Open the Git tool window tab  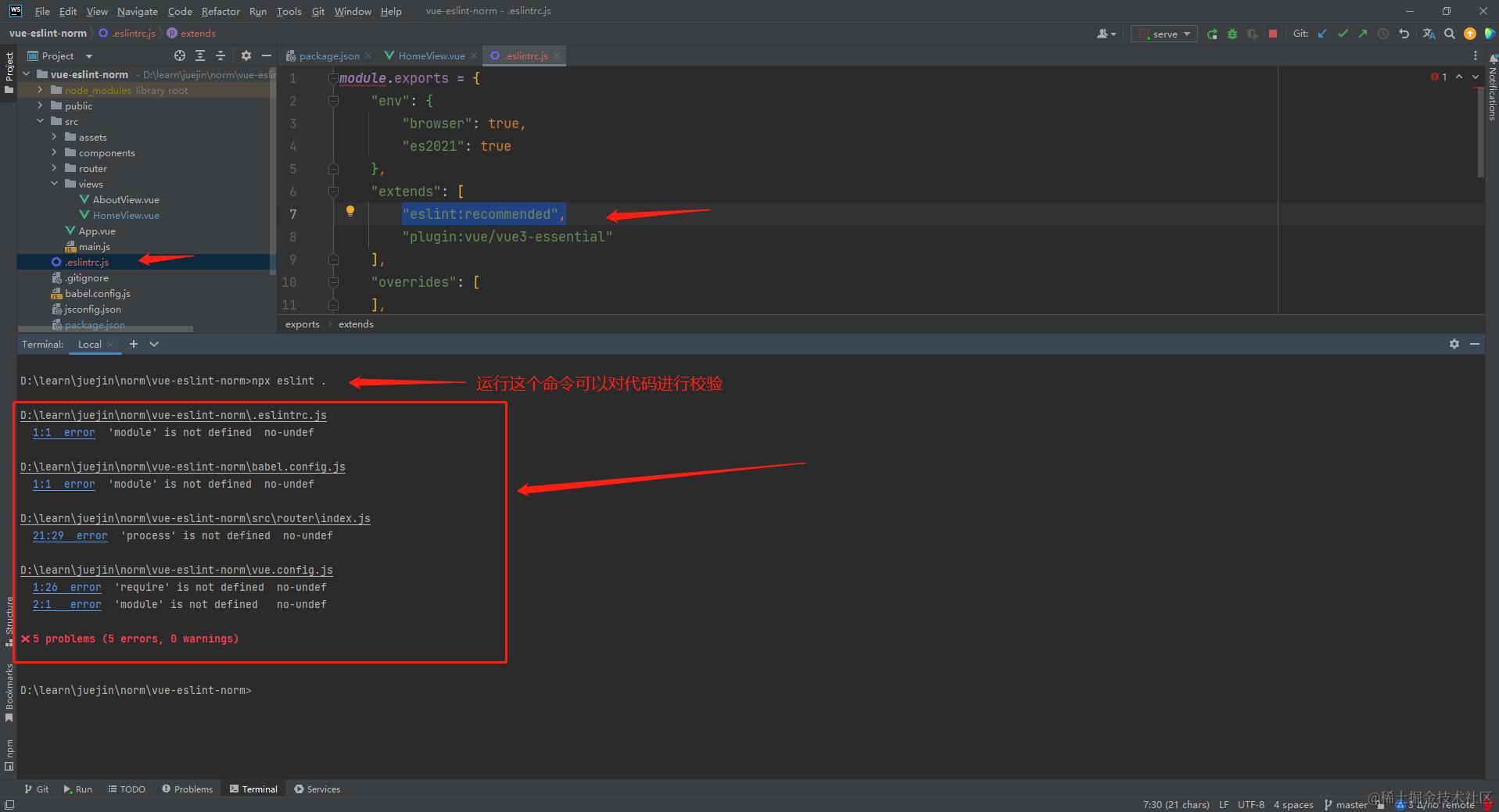pos(37,789)
